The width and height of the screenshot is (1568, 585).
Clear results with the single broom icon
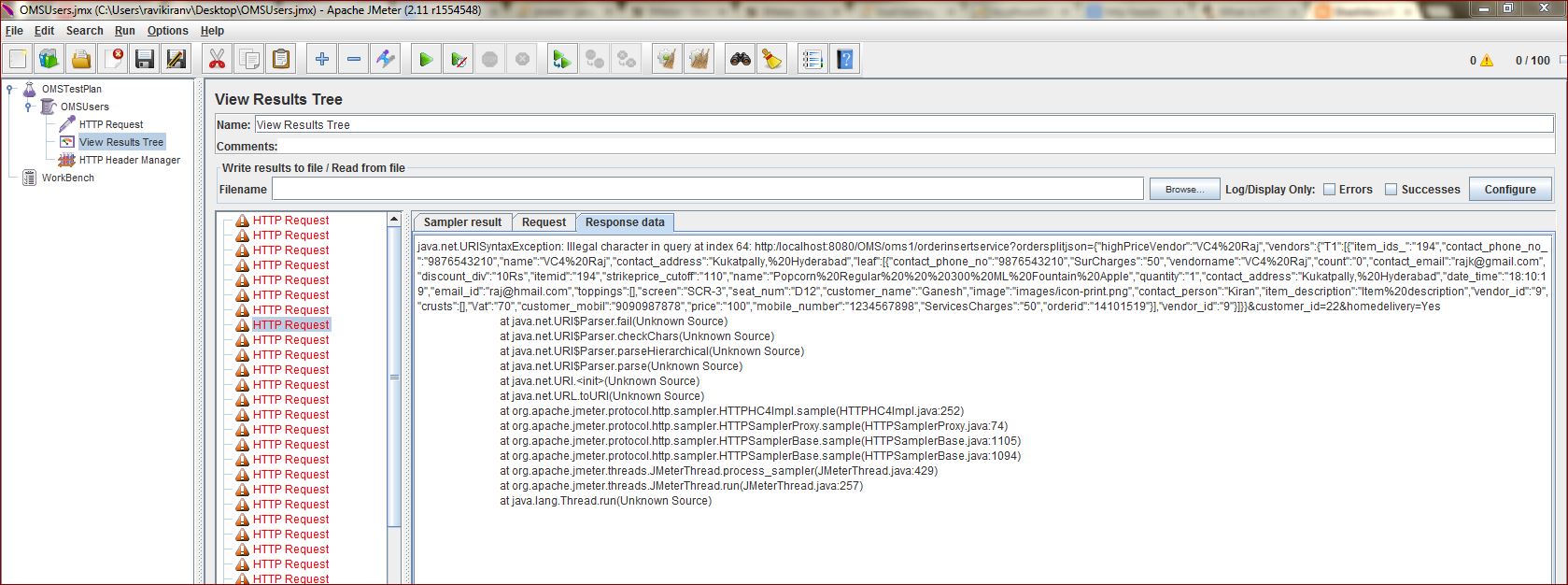point(667,60)
